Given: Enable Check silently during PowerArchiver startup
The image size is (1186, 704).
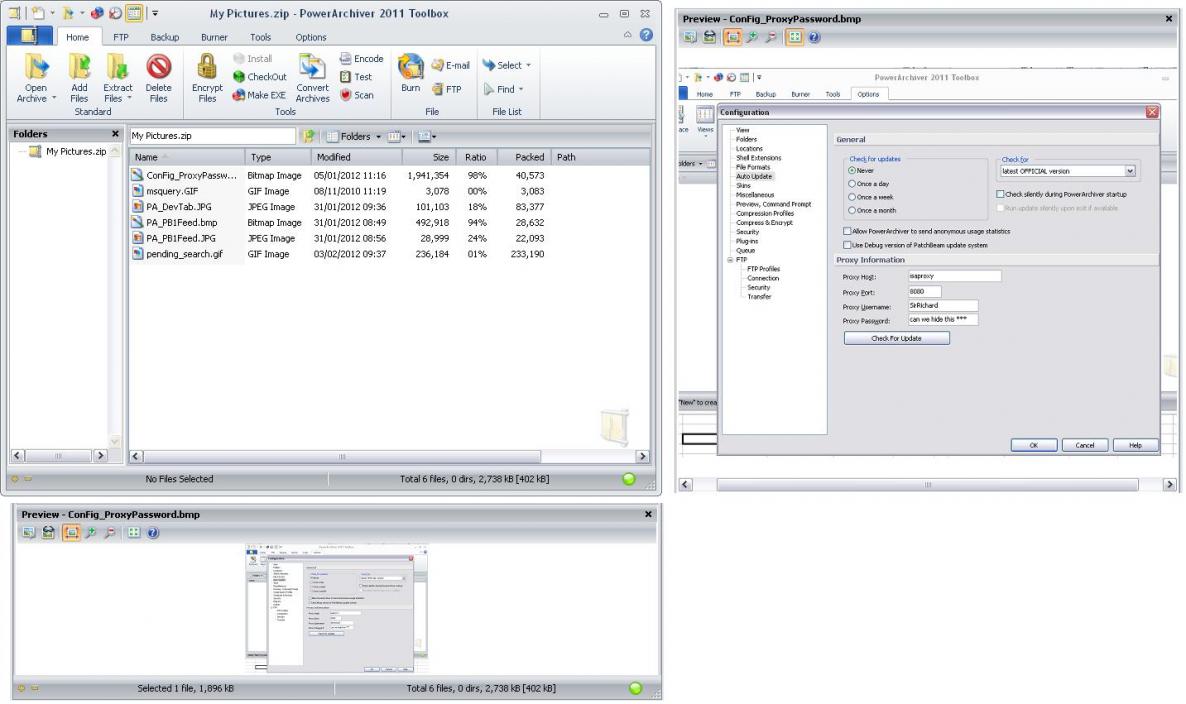Looking at the screenshot, I should point(1000,194).
